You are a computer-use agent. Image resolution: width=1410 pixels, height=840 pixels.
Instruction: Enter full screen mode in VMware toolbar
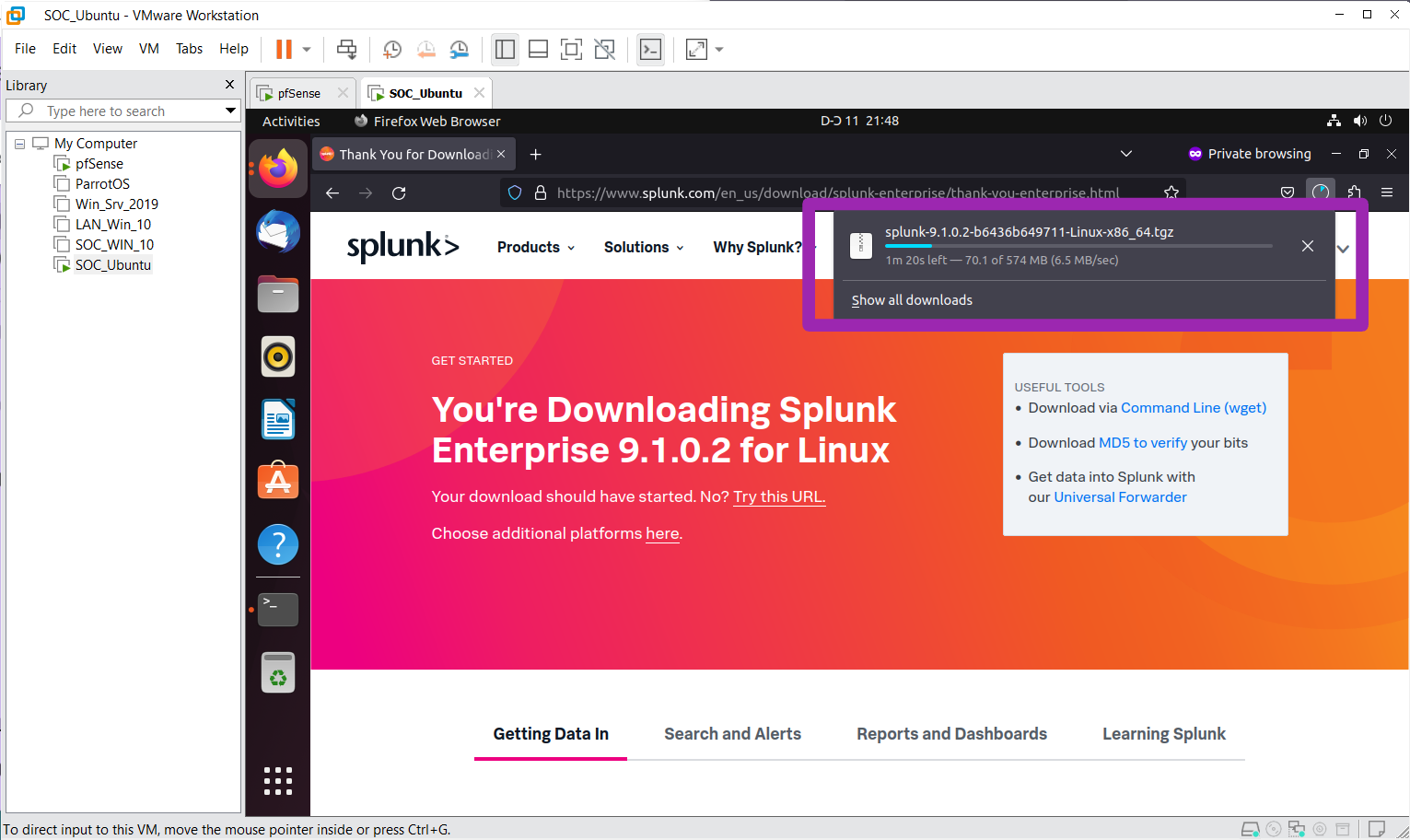tap(571, 50)
